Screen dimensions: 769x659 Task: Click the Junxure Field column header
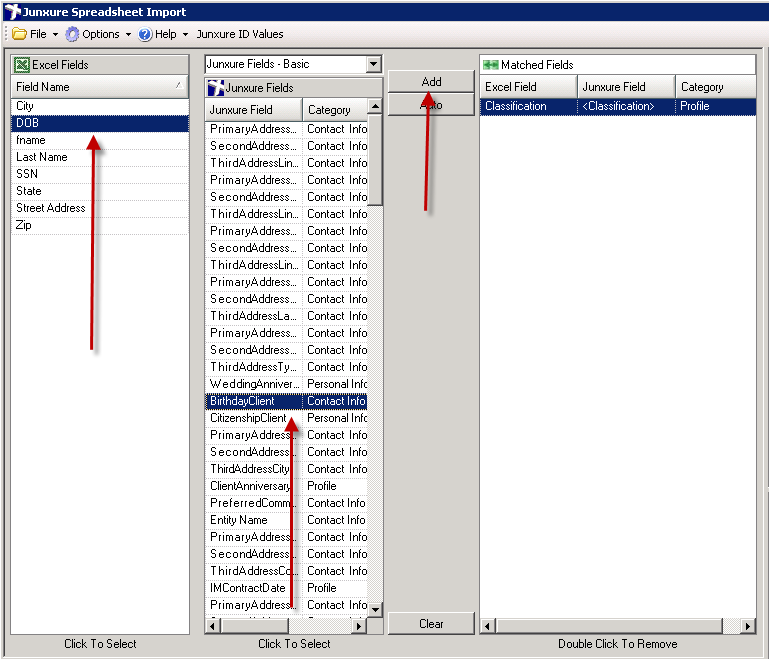coord(253,110)
